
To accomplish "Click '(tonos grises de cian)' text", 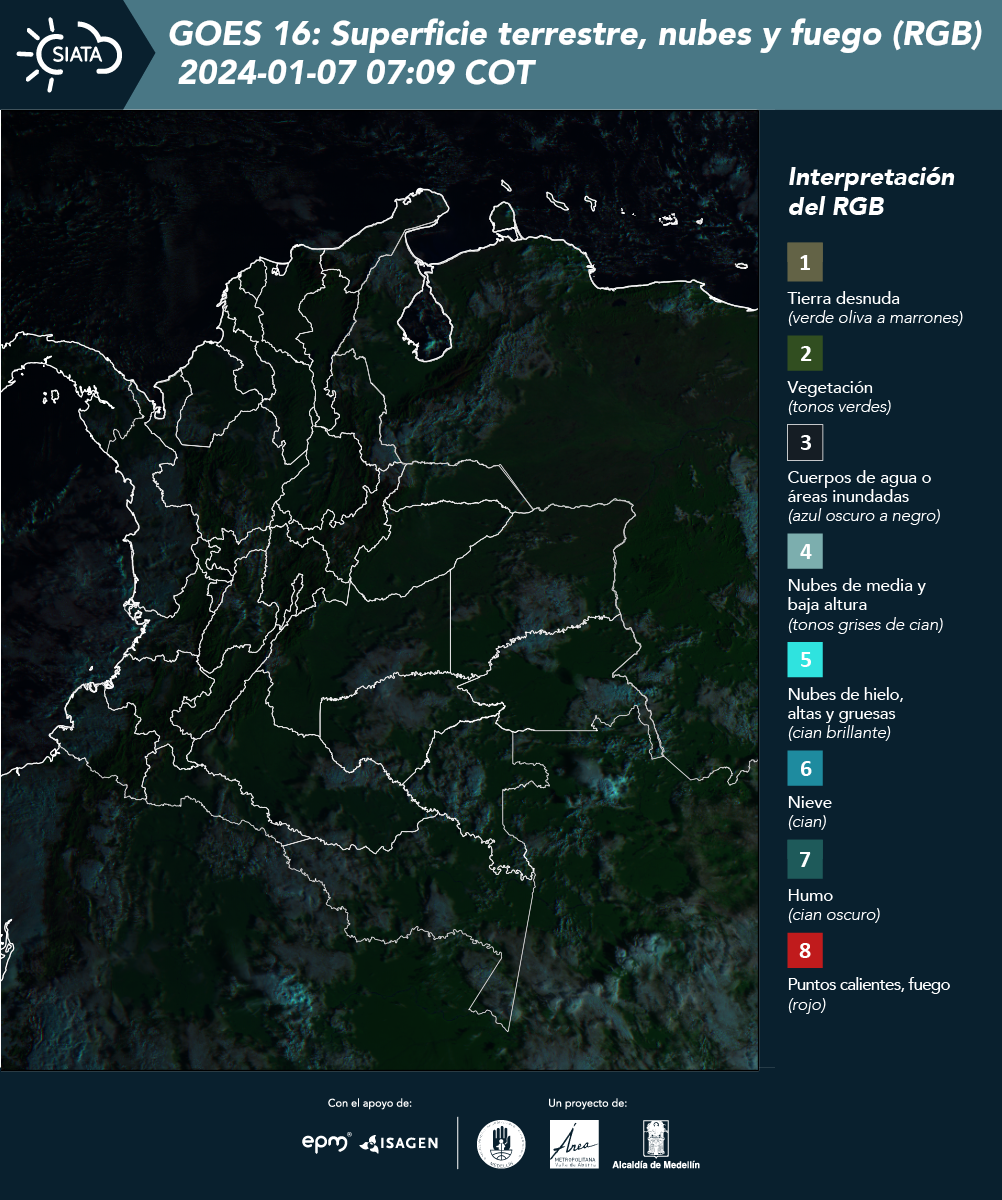I will 865,625.
